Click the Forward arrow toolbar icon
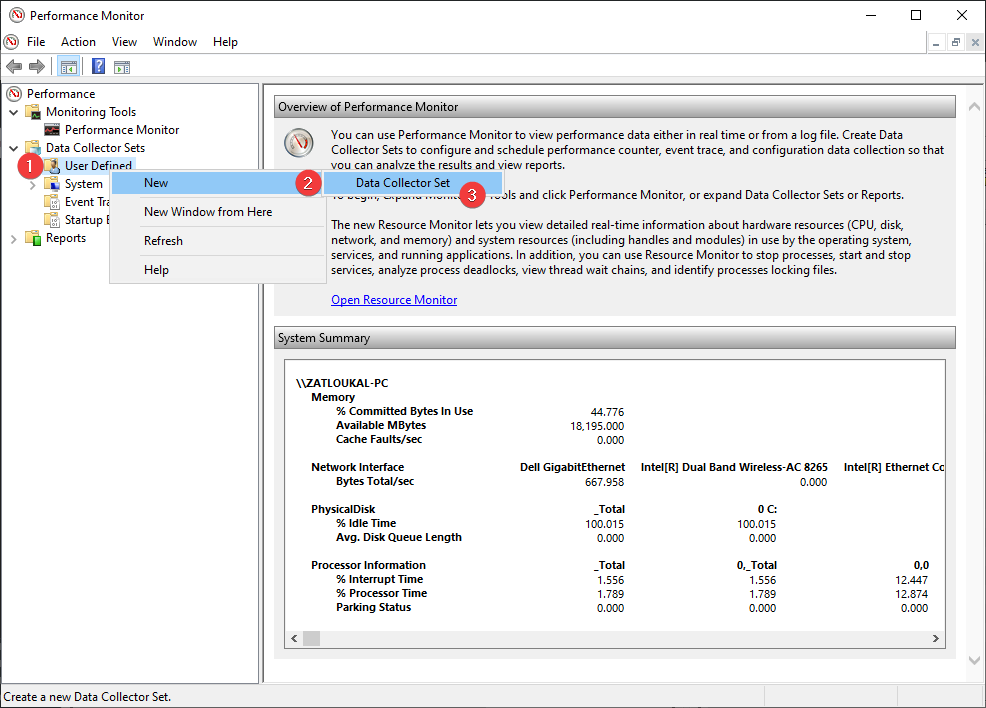986x708 pixels. coord(37,67)
